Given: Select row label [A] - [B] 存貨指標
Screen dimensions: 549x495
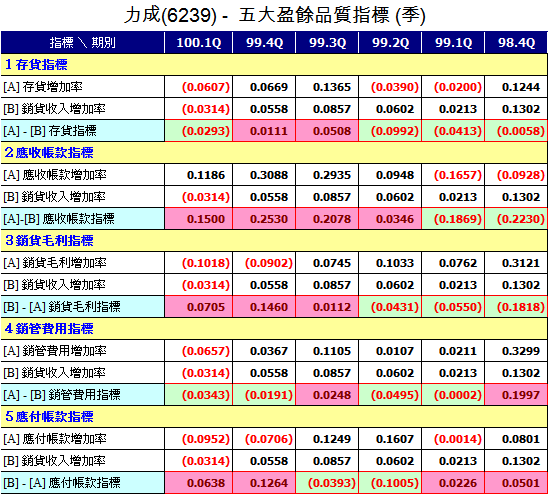Looking at the screenshot, I should 50,131.
